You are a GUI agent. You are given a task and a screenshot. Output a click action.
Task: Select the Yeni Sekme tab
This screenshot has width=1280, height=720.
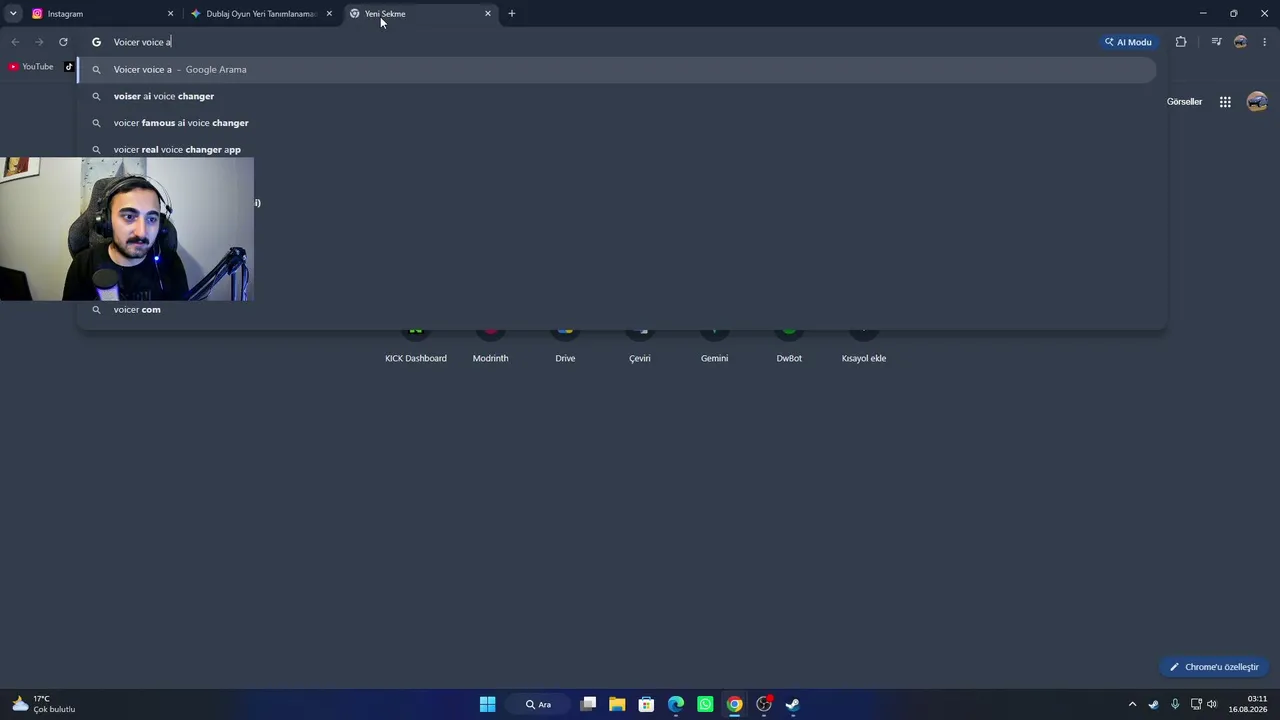420,14
